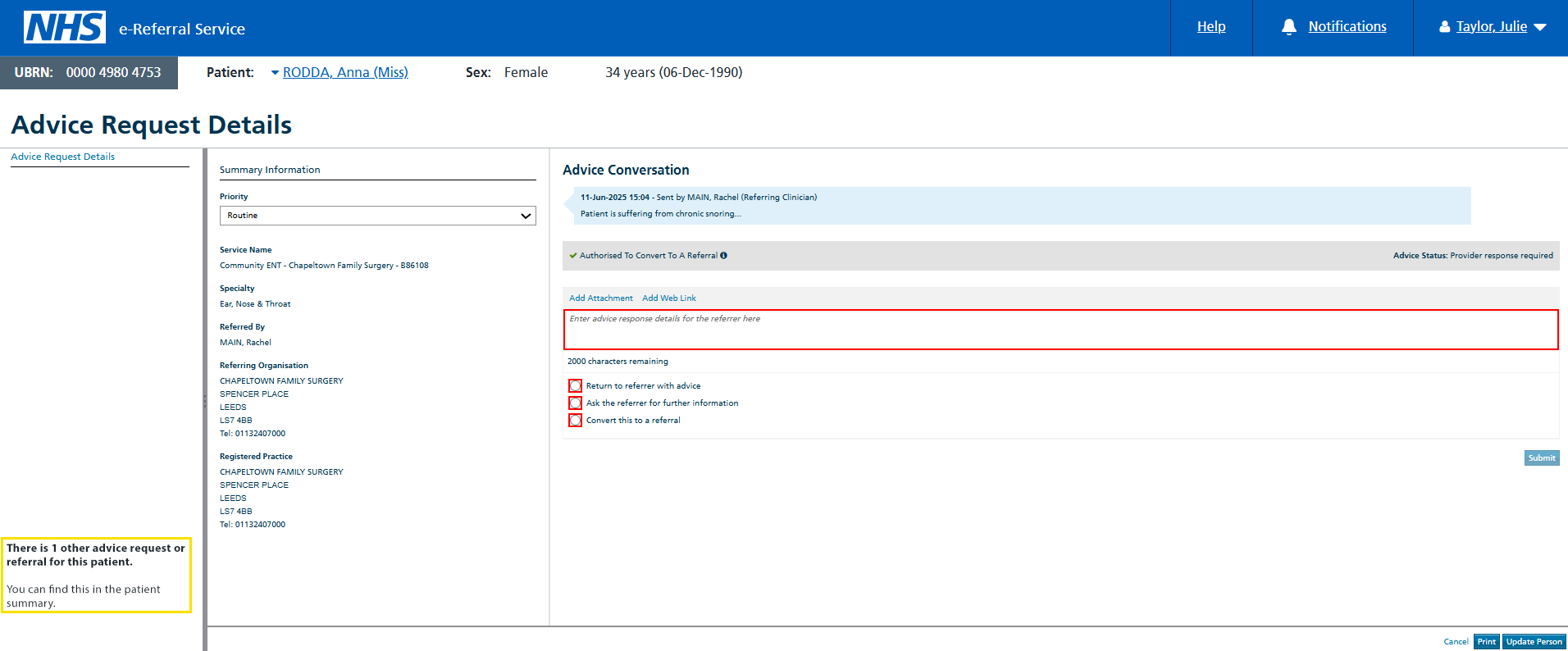Click the Cancel link at the bottom
This screenshot has height=651, width=1568.
tap(1456, 642)
